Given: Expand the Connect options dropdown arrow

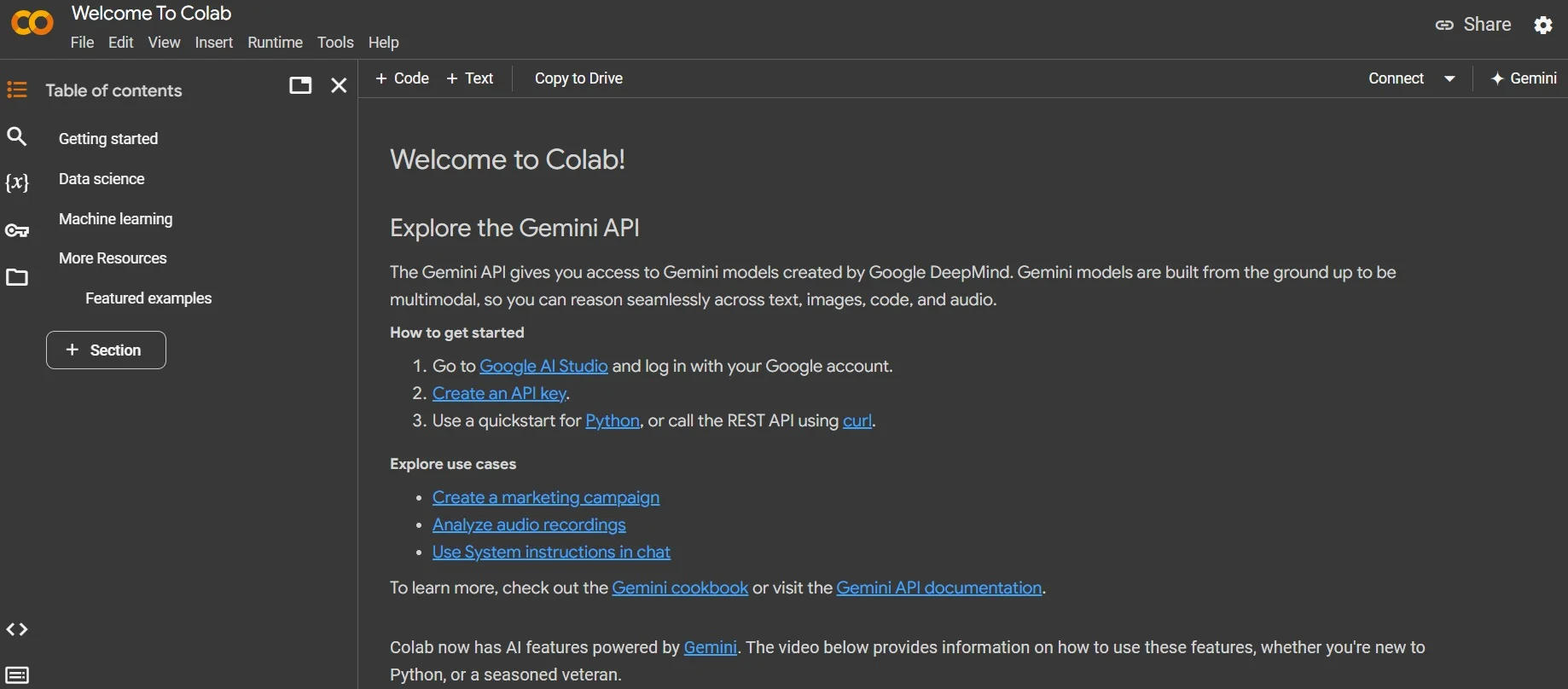Looking at the screenshot, I should point(1449,78).
